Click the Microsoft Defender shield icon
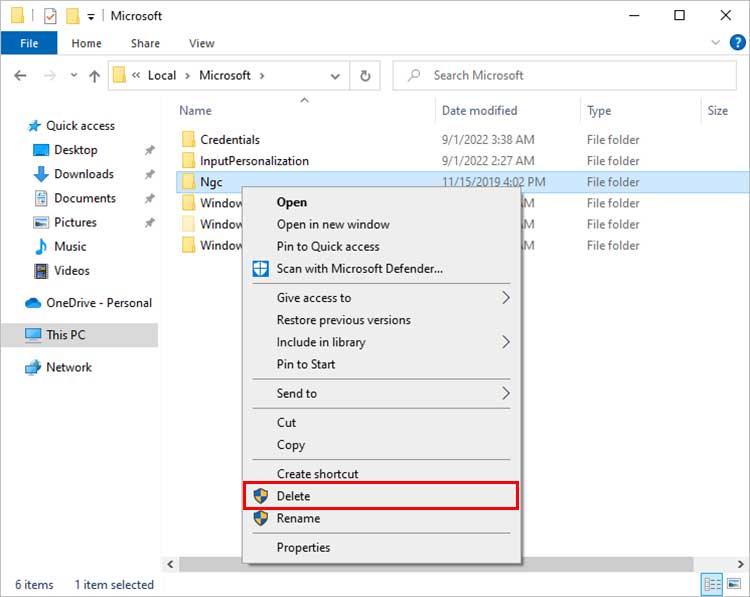Viewport: 750px width, 597px height. pyautogui.click(x=260, y=268)
